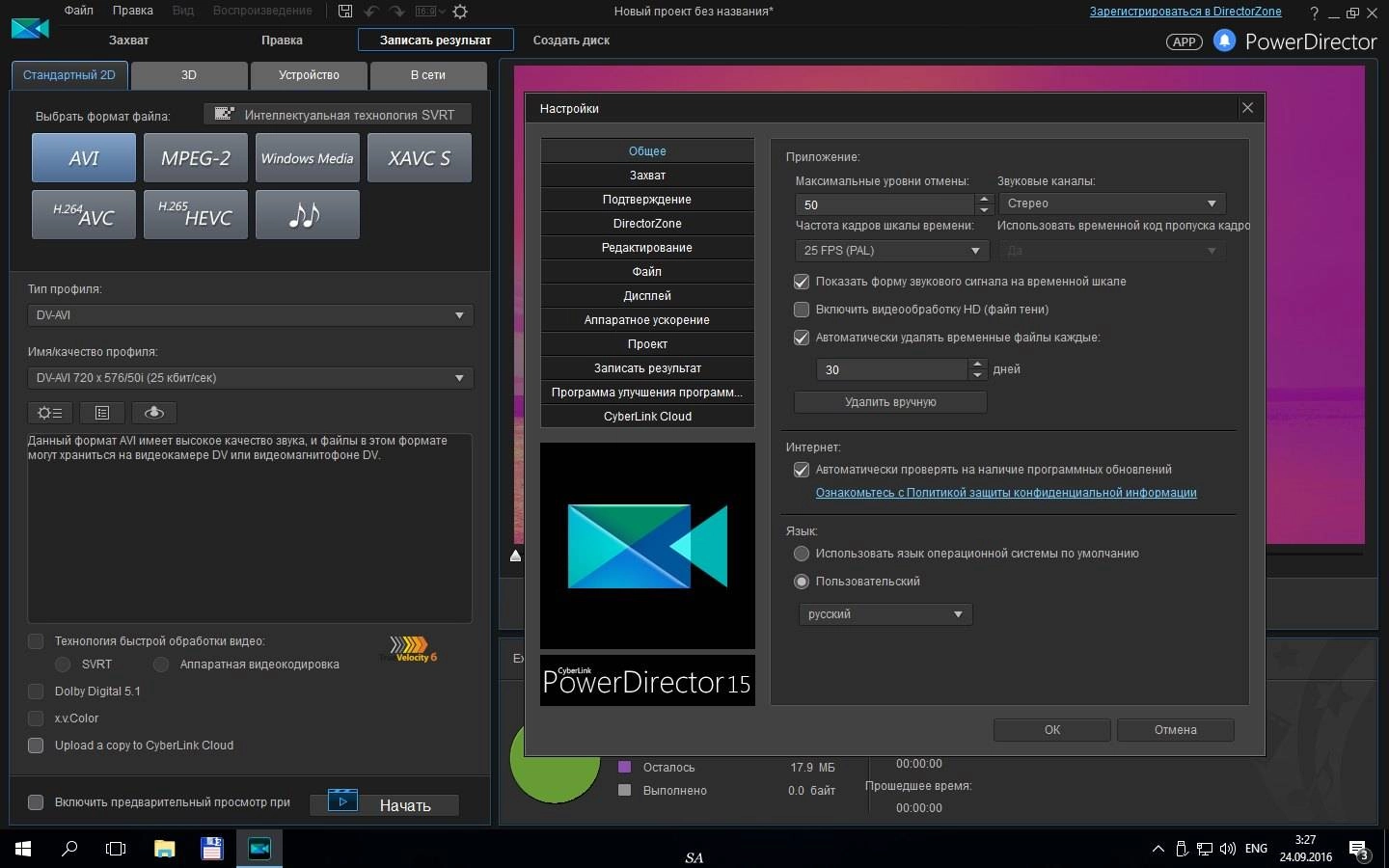
Task: Click the PowerDirector logo icon at top left
Action: pos(30,29)
